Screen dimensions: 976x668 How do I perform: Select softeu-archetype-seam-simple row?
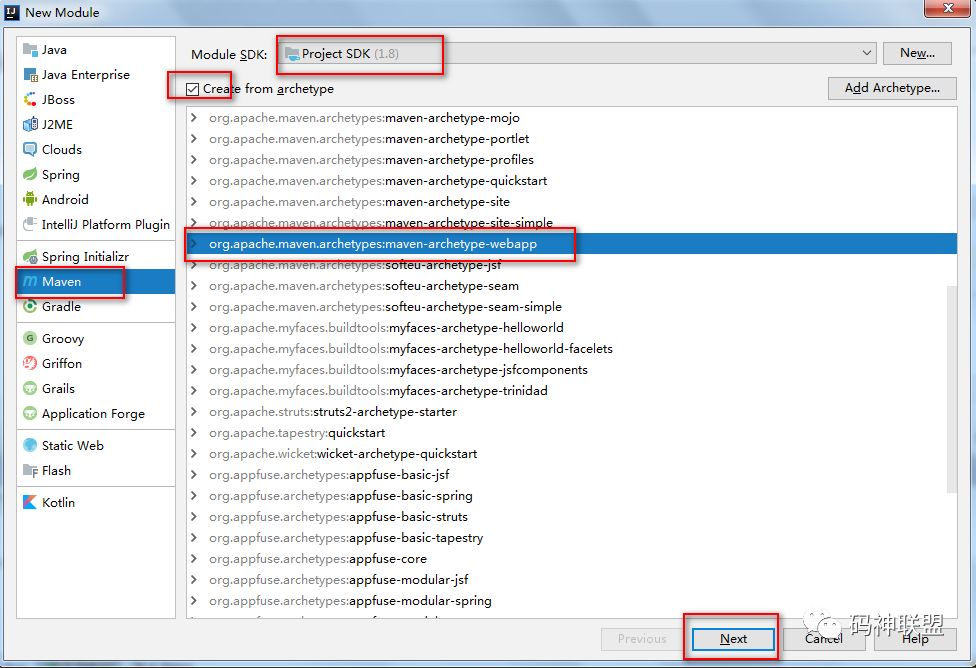[571, 306]
